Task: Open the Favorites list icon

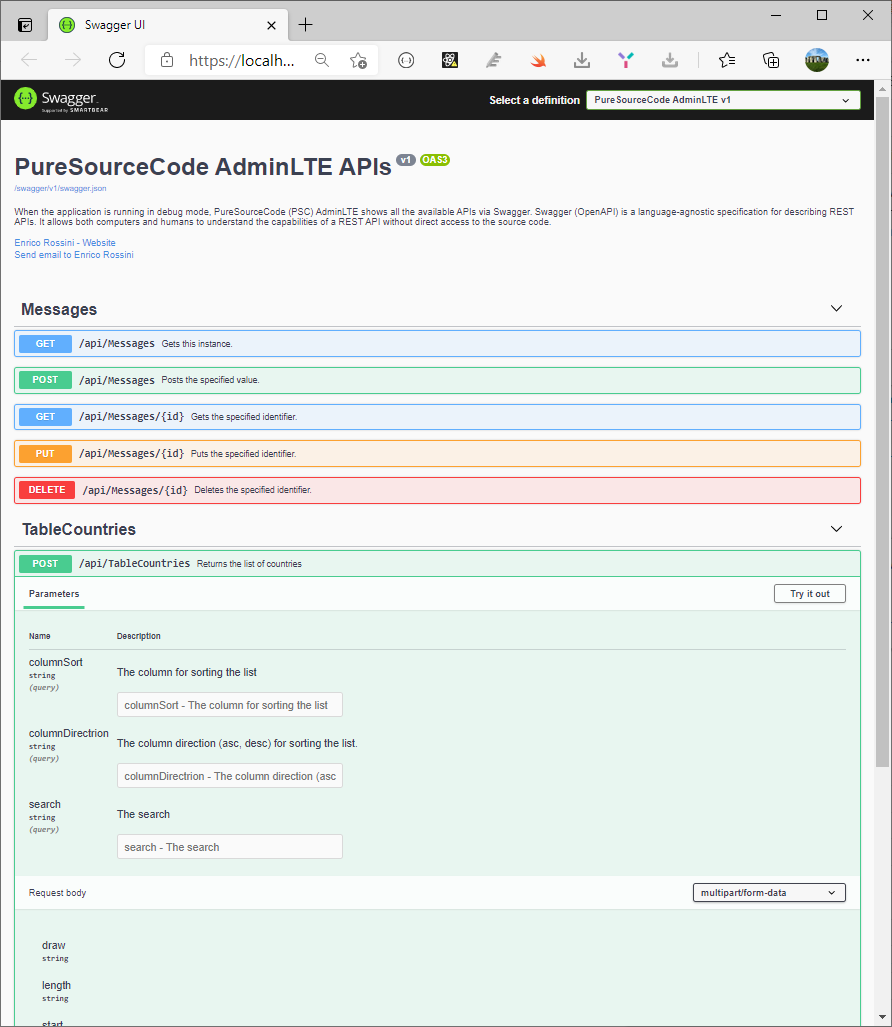Action: [727, 60]
